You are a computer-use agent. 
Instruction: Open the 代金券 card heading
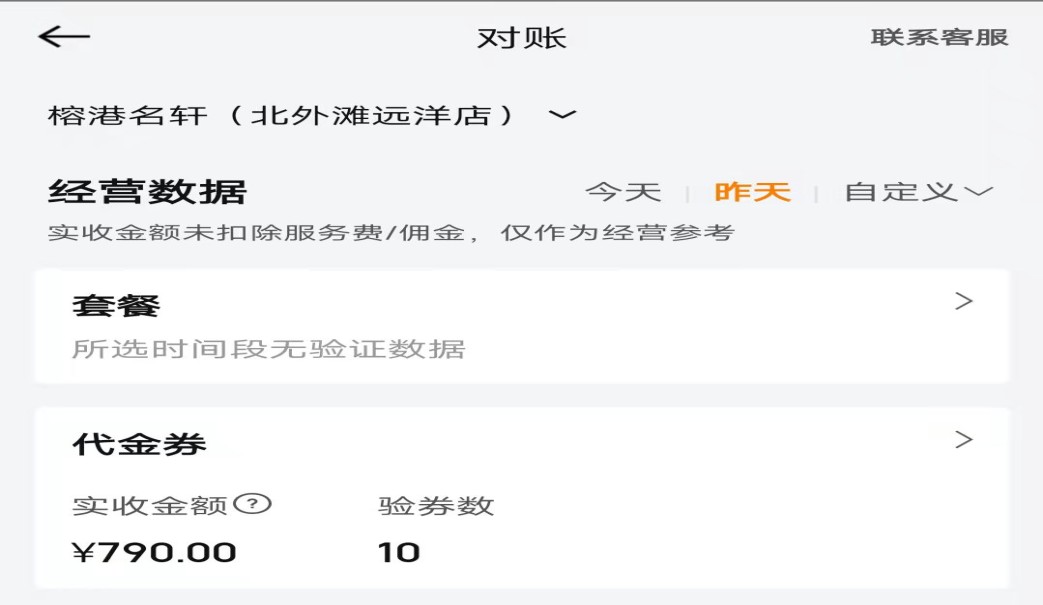[139, 444]
